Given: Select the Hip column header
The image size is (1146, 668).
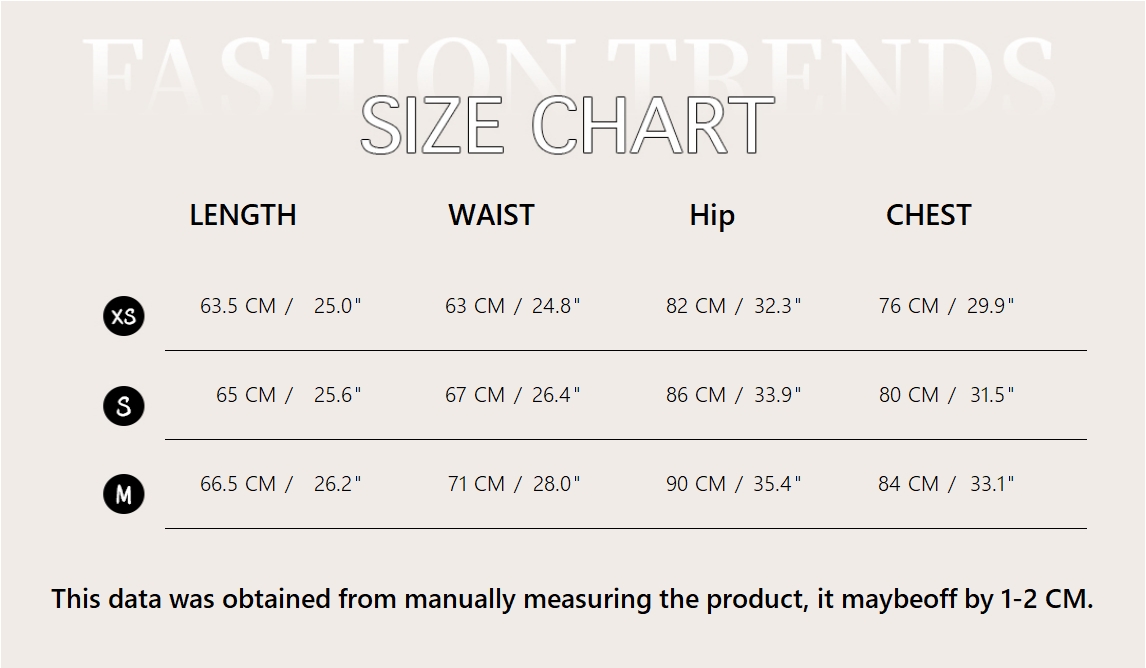Looking at the screenshot, I should (x=712, y=216).
